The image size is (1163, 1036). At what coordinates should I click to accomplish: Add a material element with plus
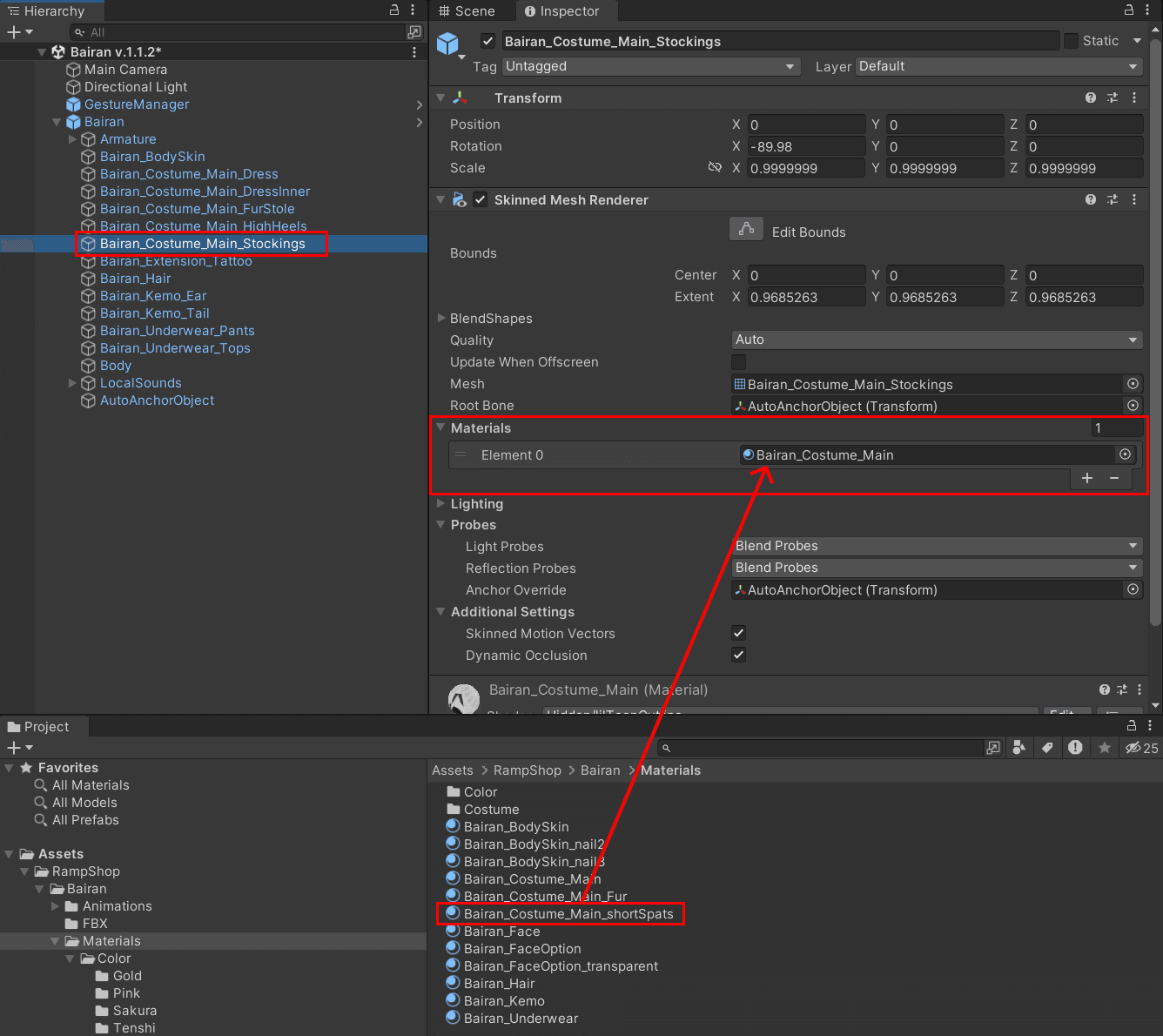click(1087, 478)
